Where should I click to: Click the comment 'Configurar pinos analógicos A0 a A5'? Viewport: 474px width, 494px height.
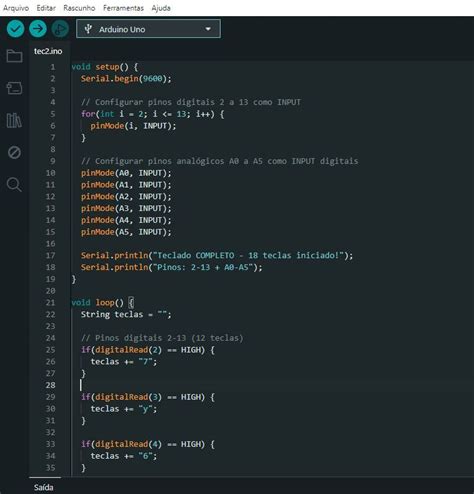point(219,161)
